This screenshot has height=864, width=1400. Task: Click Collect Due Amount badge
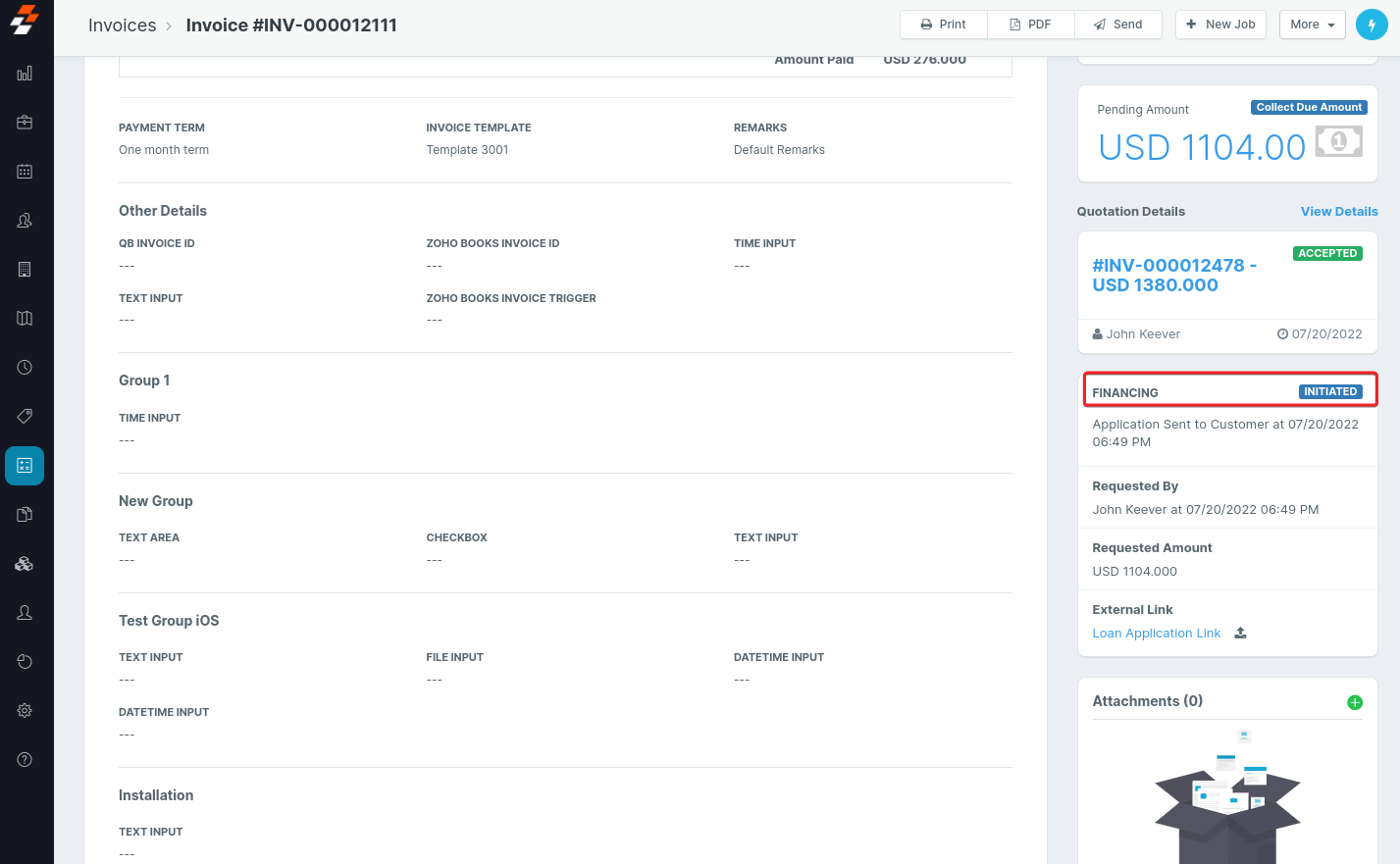[1309, 108]
